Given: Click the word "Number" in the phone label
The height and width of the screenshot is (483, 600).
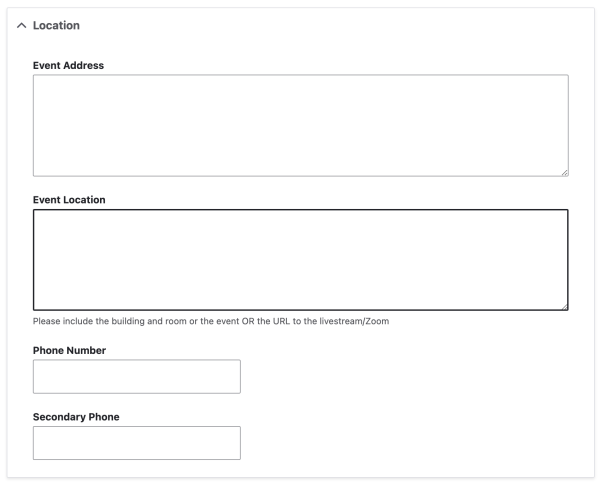Looking at the screenshot, I should coord(86,351).
